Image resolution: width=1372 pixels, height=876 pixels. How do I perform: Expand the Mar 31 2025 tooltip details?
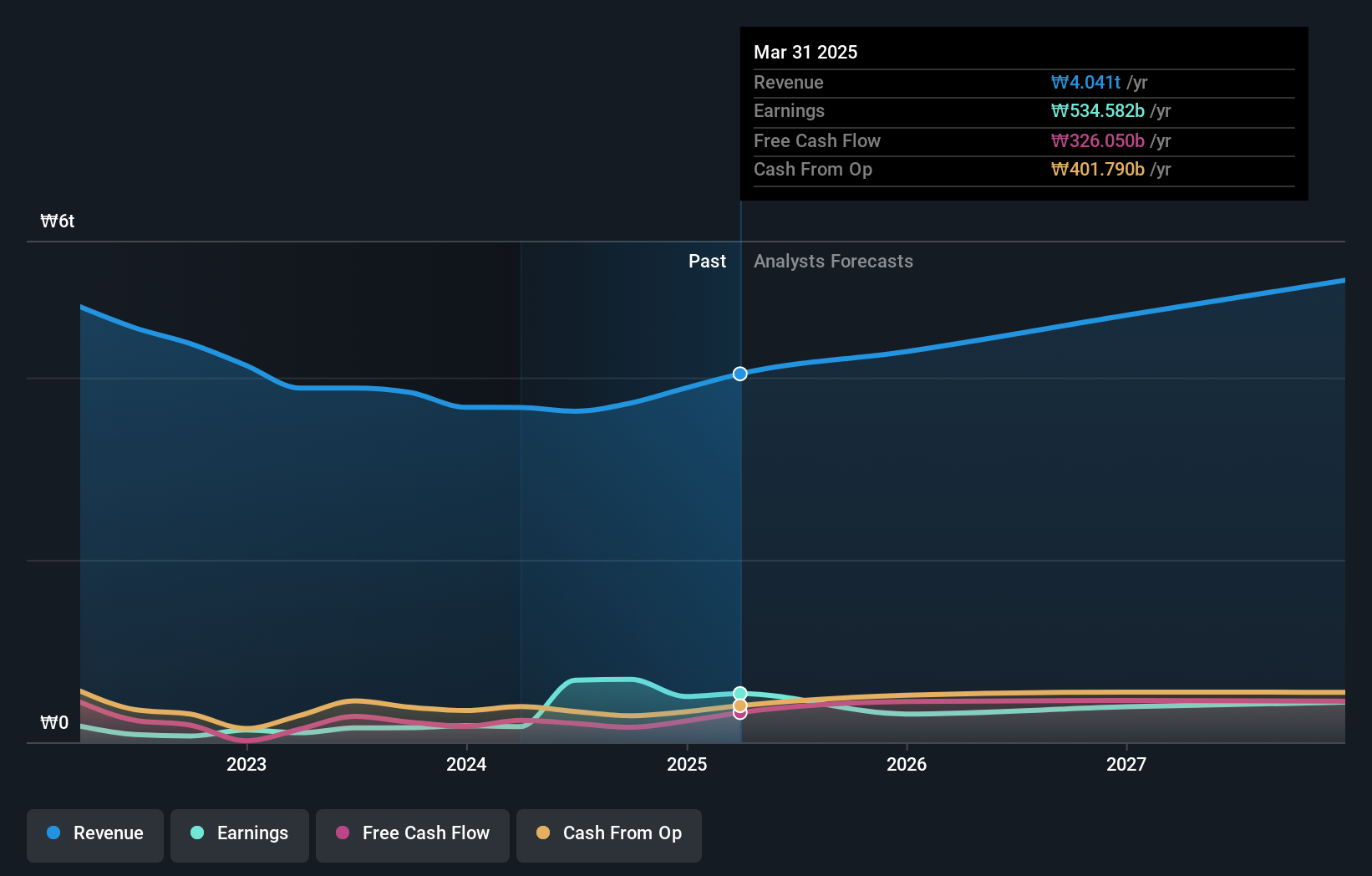(x=805, y=52)
